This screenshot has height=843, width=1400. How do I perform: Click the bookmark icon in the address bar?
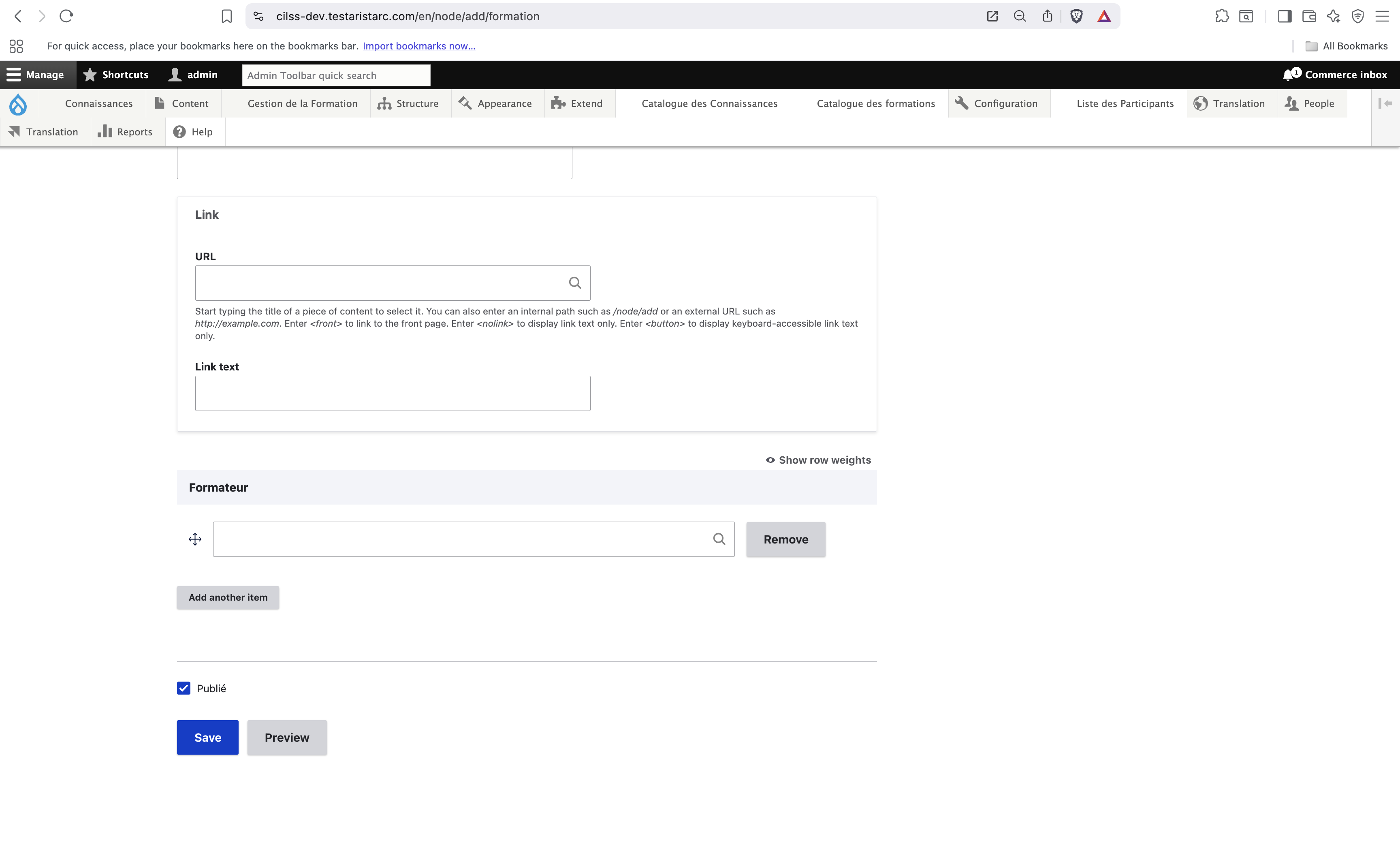point(226,17)
